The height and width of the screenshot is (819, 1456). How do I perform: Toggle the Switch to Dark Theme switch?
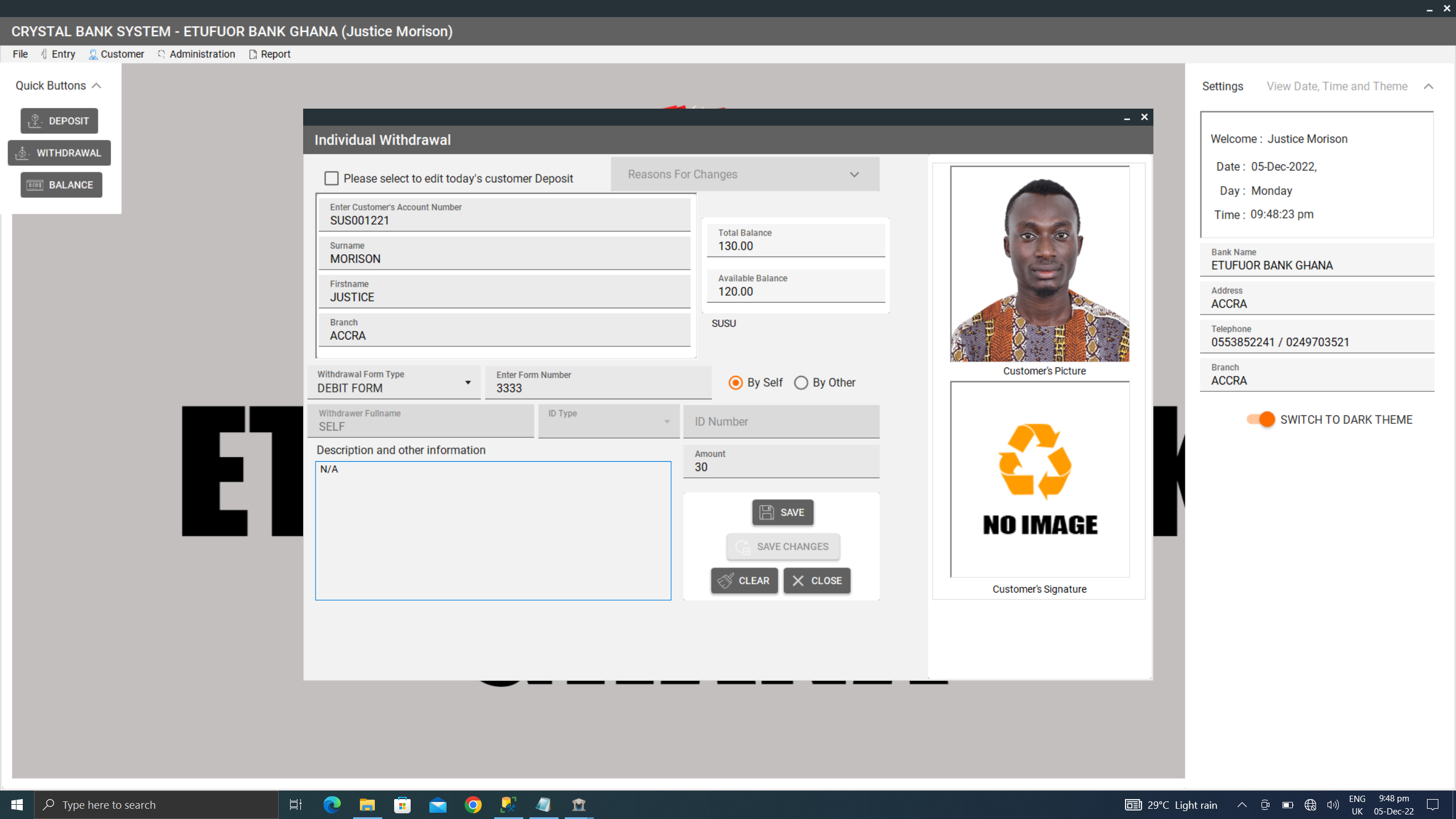(x=1260, y=420)
